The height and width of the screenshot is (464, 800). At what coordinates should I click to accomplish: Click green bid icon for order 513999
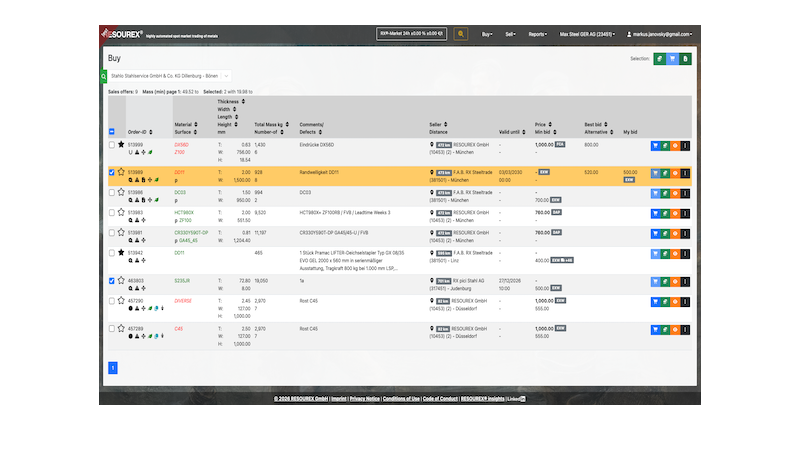click(665, 145)
